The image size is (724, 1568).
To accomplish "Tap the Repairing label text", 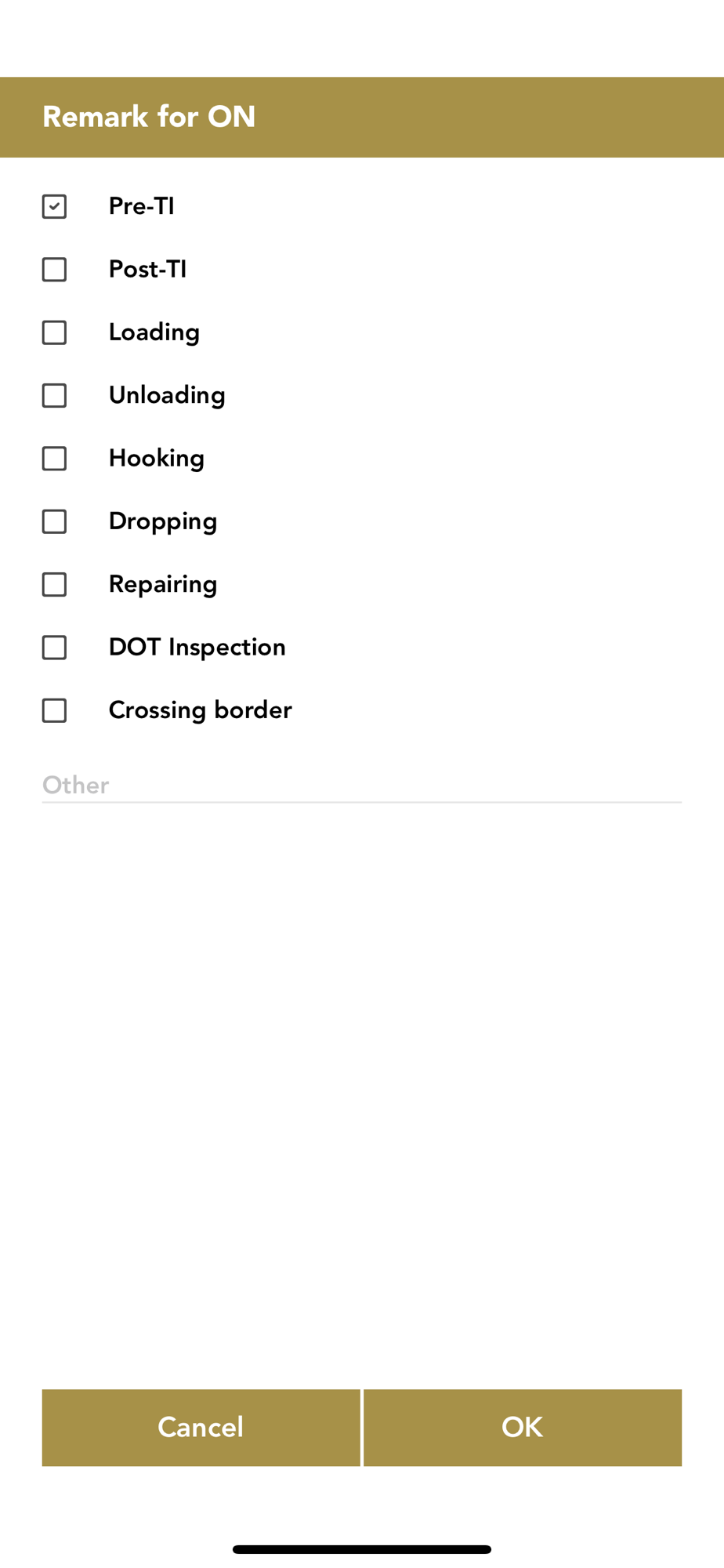I will [163, 584].
